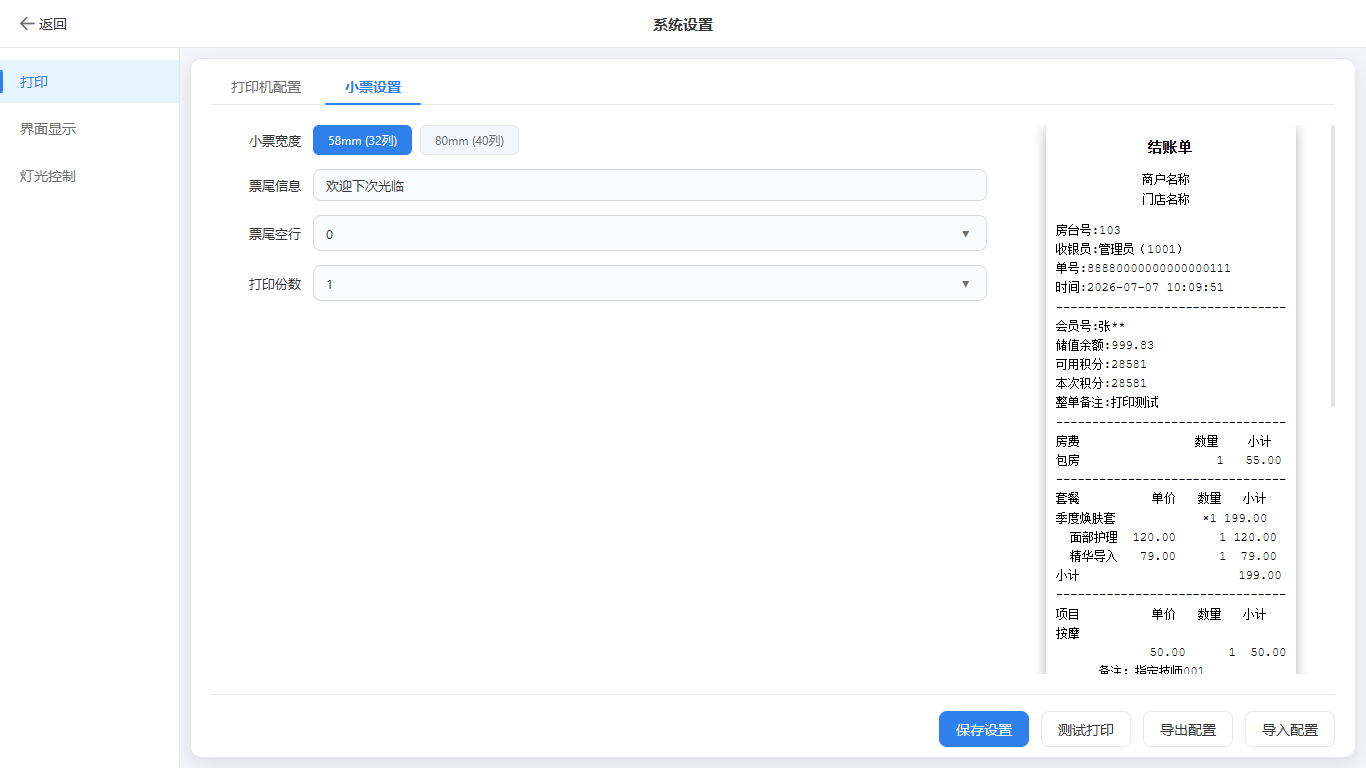Click the 票尾信息 text field
The image size is (1366, 768).
[x=650, y=185]
